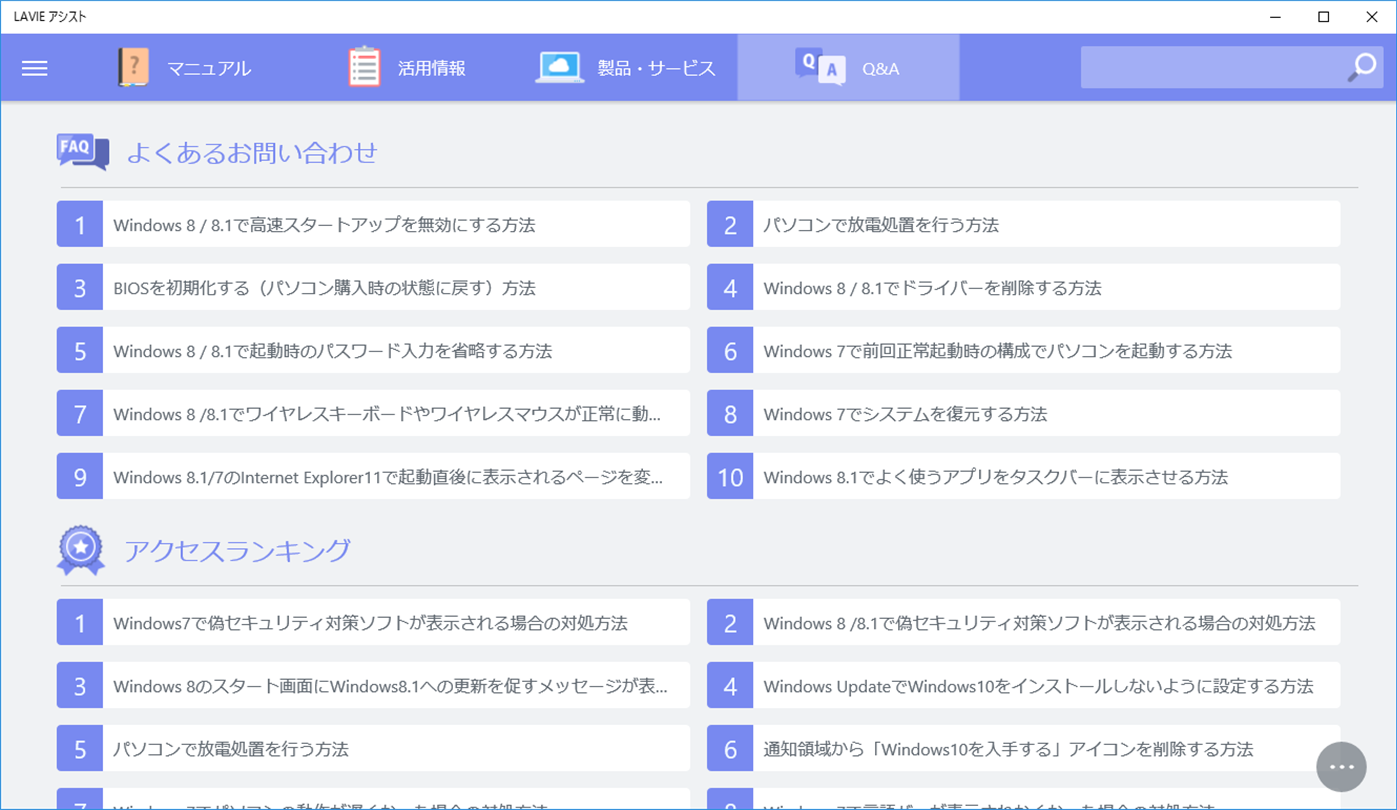This screenshot has width=1397, height=810.
Task: Open the BIOSを初期化する article
Action: coord(373,287)
